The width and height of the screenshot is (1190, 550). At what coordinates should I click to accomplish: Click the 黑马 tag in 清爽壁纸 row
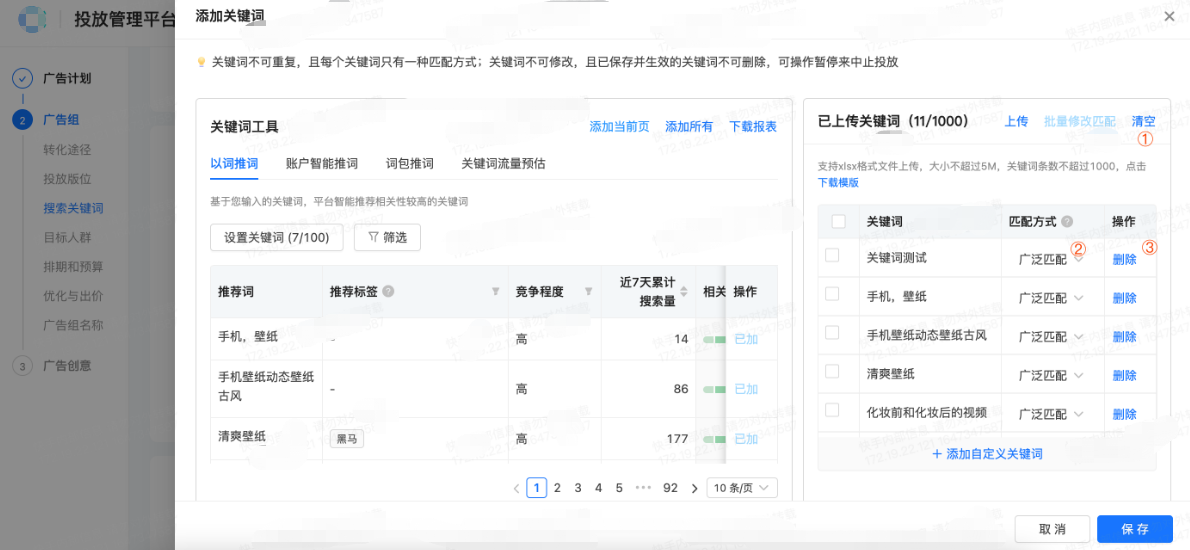[346, 438]
